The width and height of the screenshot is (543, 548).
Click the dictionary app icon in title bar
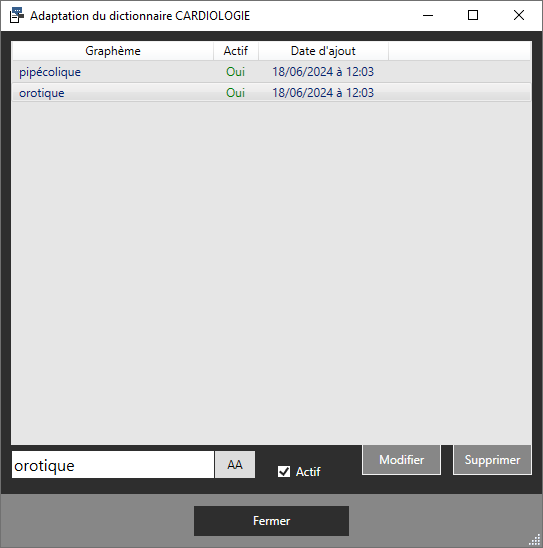(x=16, y=15)
